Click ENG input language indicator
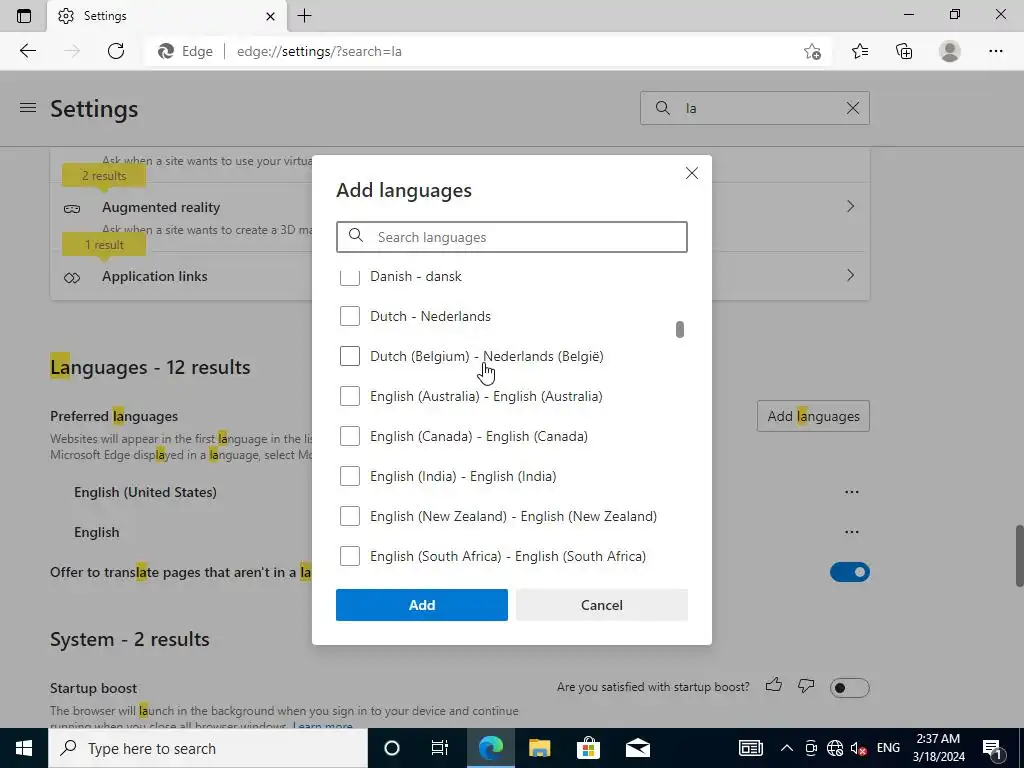 888,748
